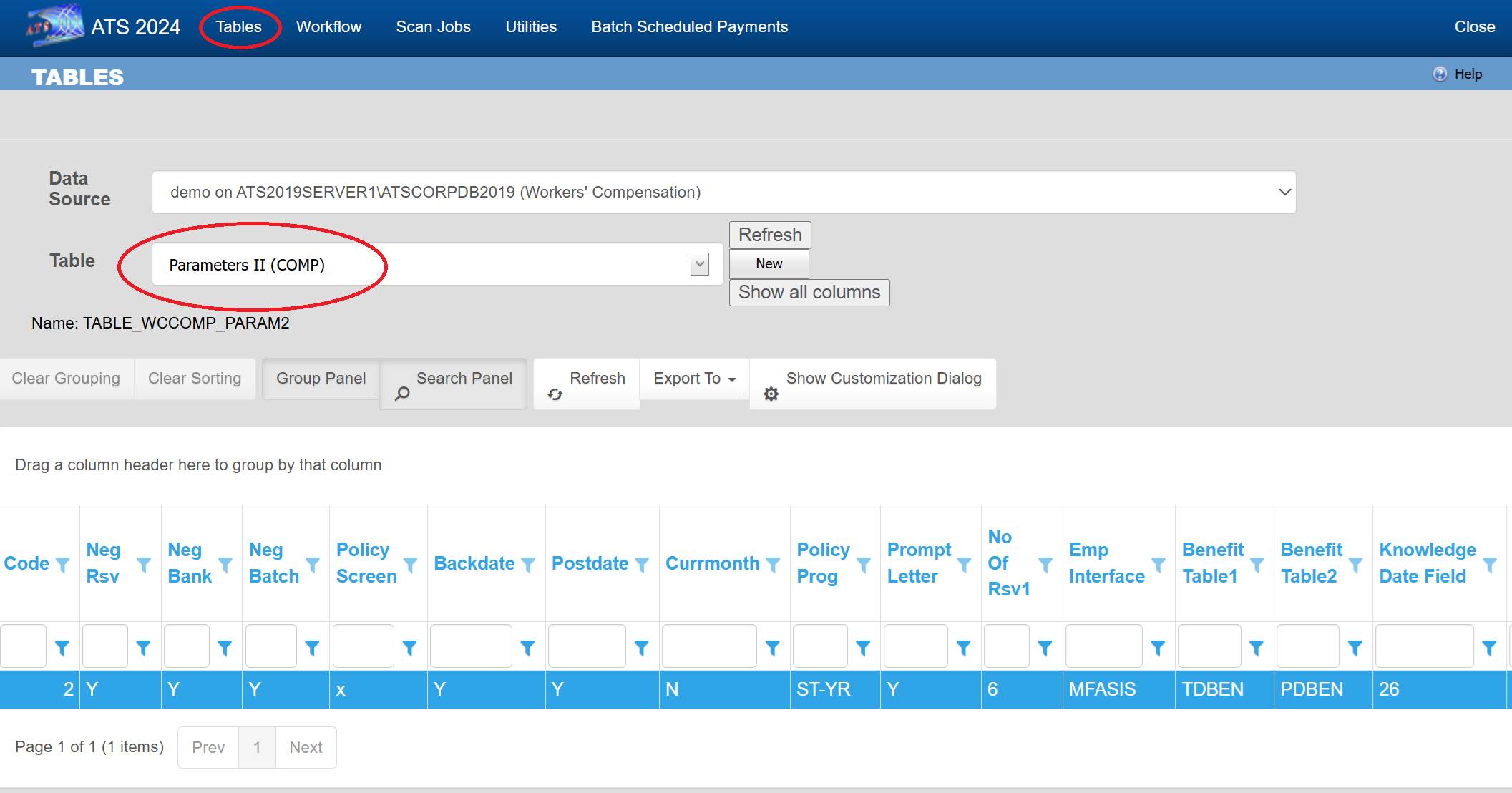Click filter-row funnel icon under Policy Prog

click(863, 648)
